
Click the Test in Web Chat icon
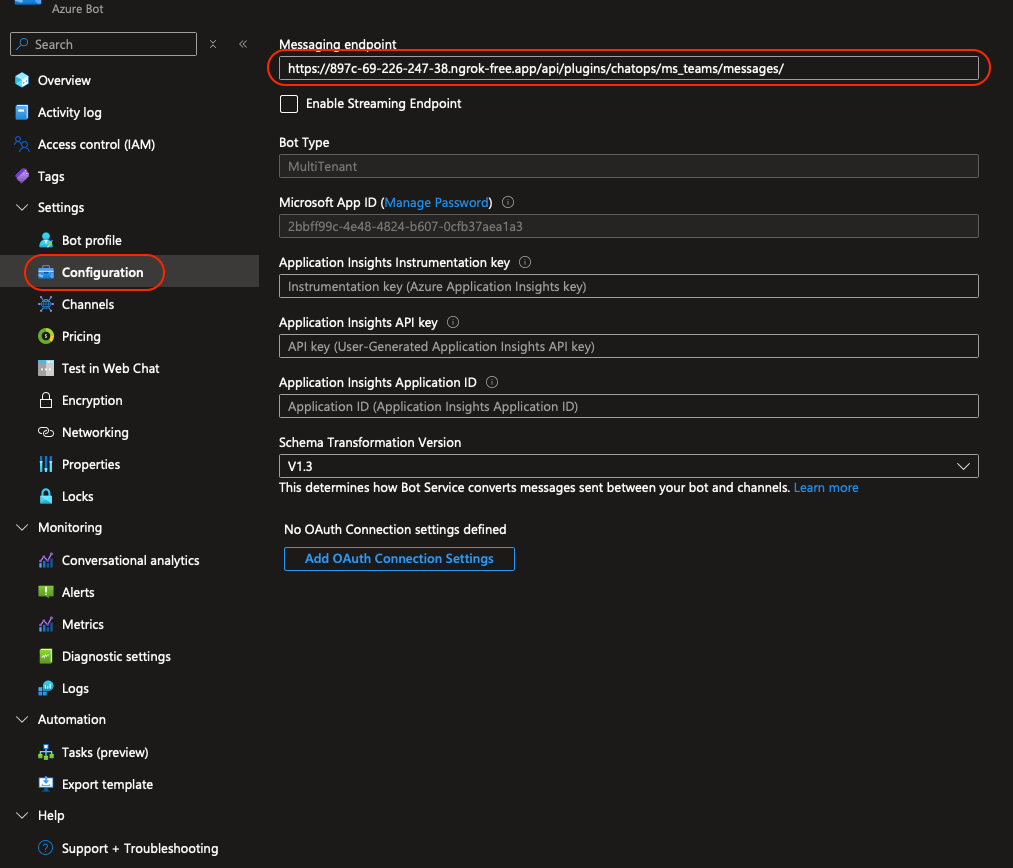[46, 368]
